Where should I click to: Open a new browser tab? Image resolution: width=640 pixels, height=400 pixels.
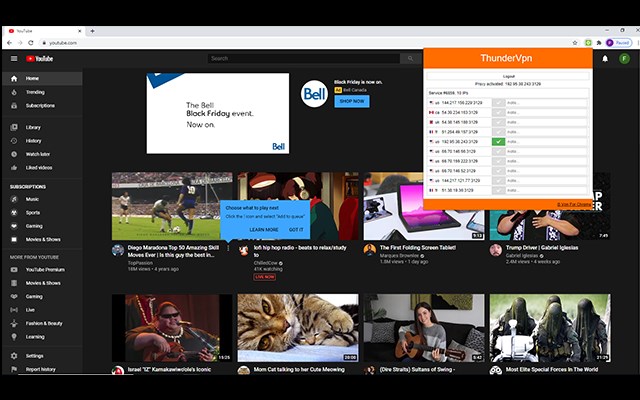pos(93,31)
